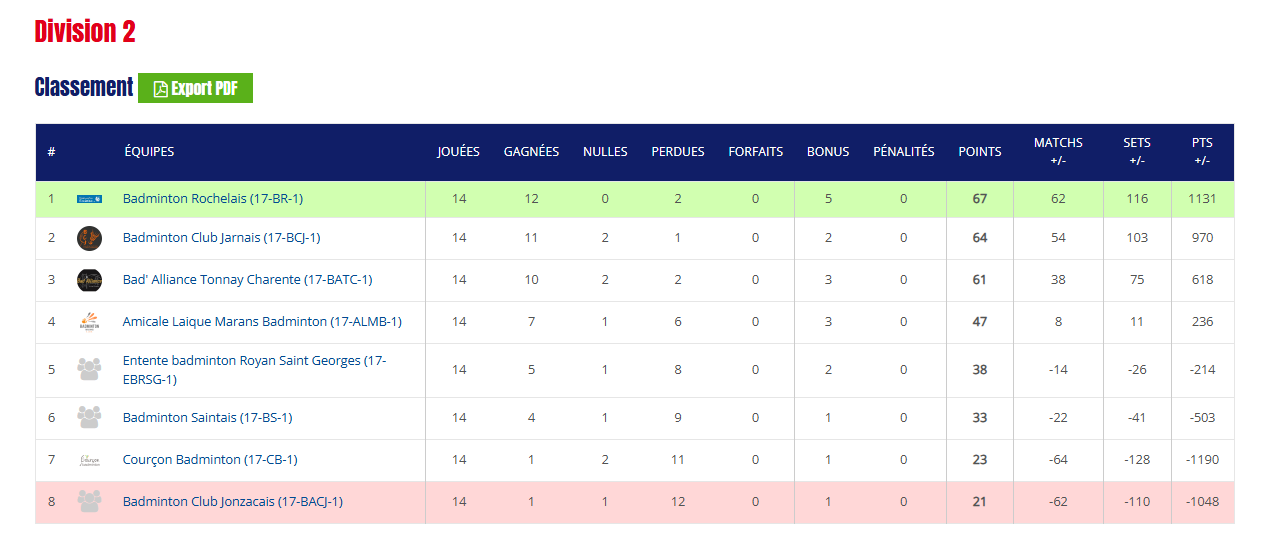
Task: Click Amicale Laique Marans Badminton logo
Action: (89, 322)
